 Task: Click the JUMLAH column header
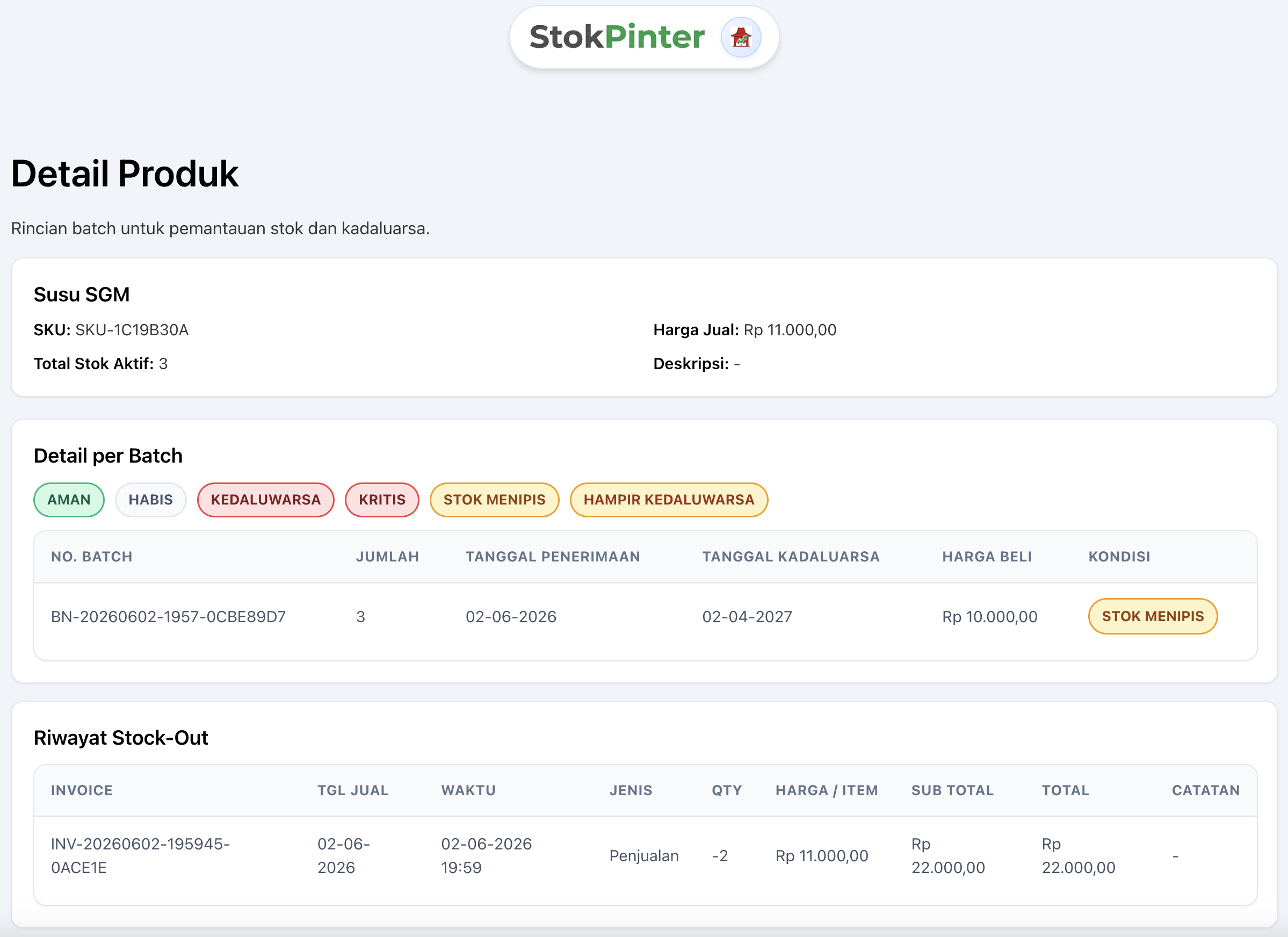click(x=387, y=556)
